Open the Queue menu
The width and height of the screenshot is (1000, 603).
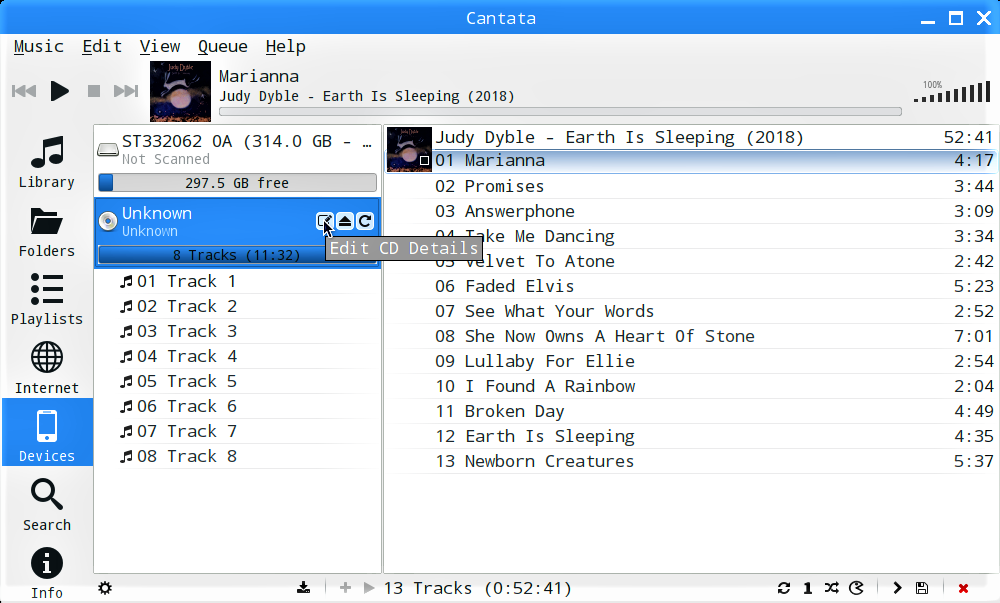223,47
